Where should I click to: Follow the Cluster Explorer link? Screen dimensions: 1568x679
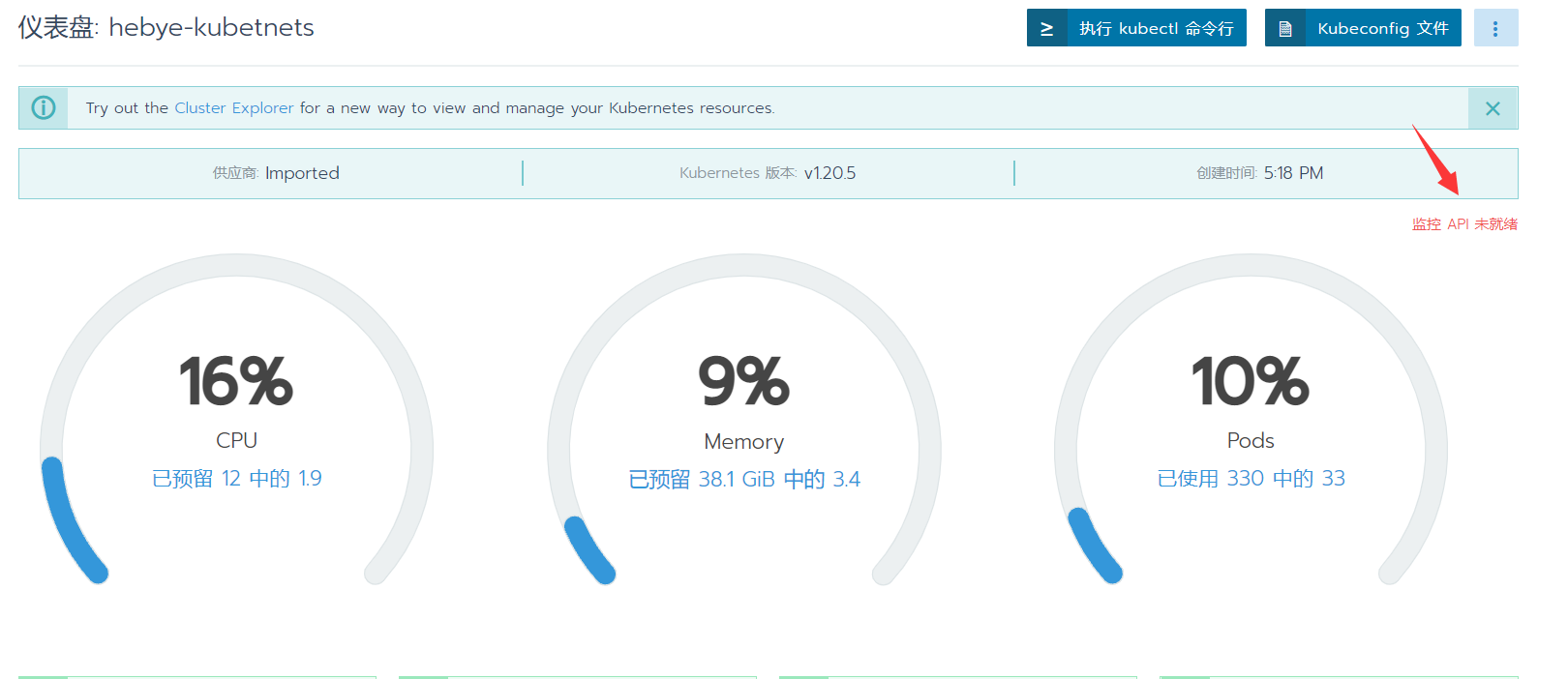[233, 107]
